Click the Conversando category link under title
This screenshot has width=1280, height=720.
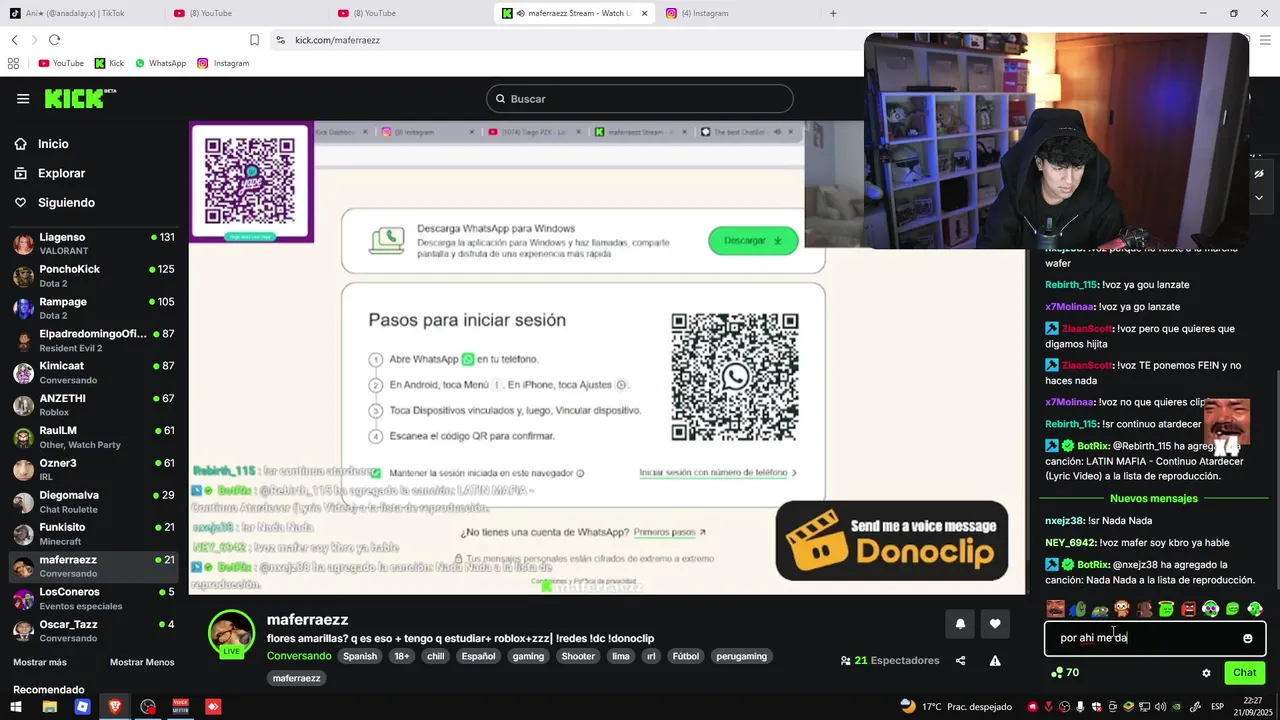coord(299,656)
